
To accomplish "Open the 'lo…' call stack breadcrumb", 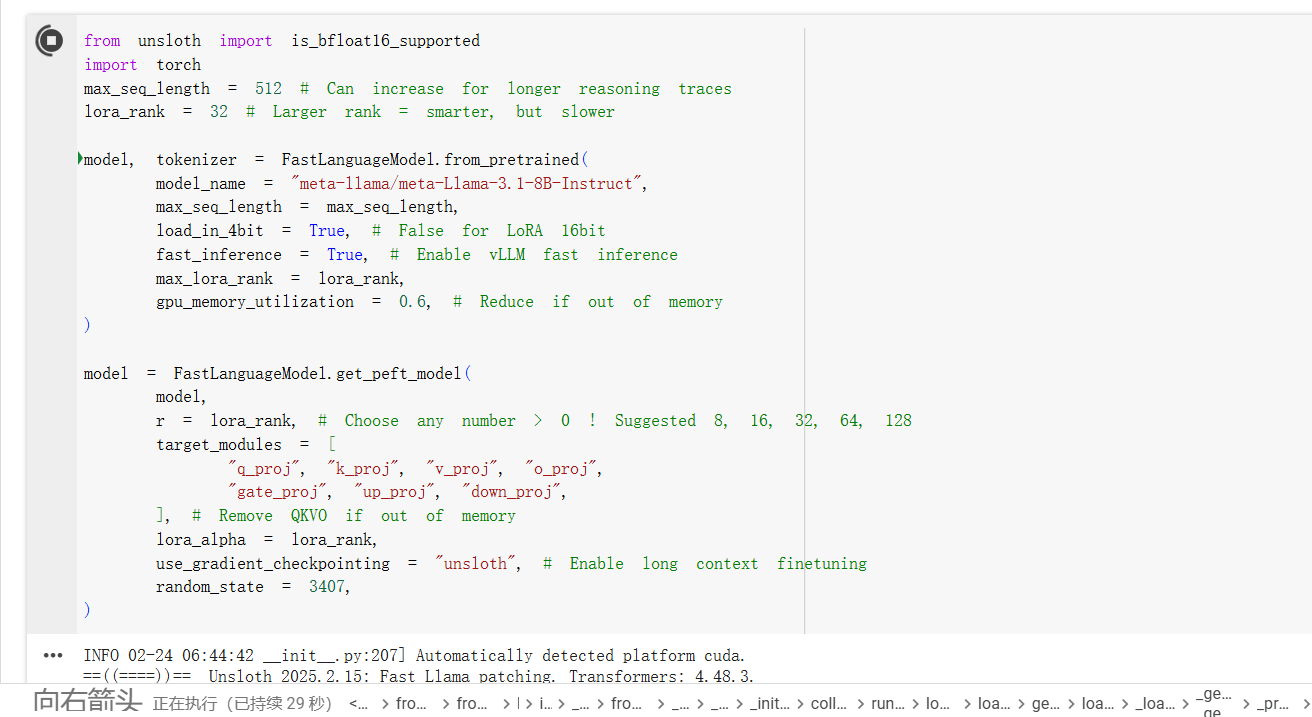I will coord(938,704).
